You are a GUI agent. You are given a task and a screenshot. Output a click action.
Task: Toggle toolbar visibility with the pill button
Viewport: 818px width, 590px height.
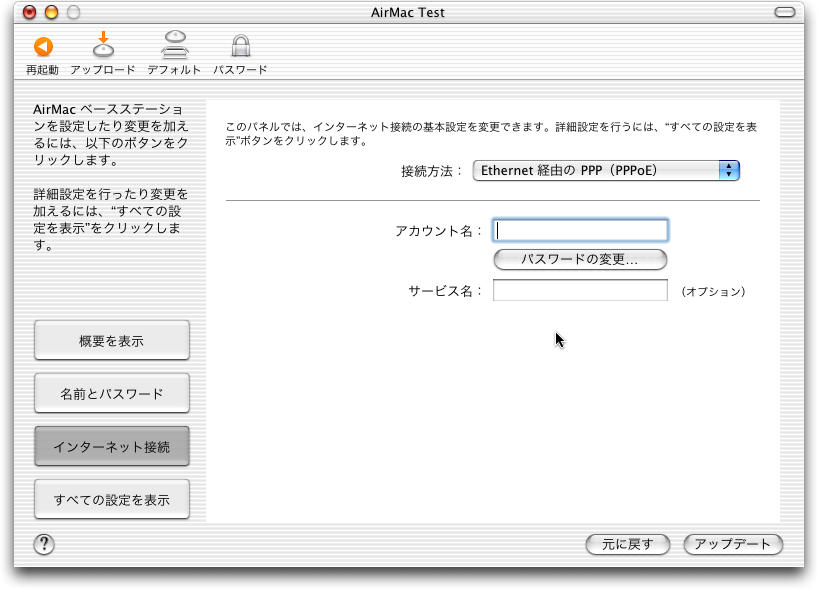[x=787, y=13]
